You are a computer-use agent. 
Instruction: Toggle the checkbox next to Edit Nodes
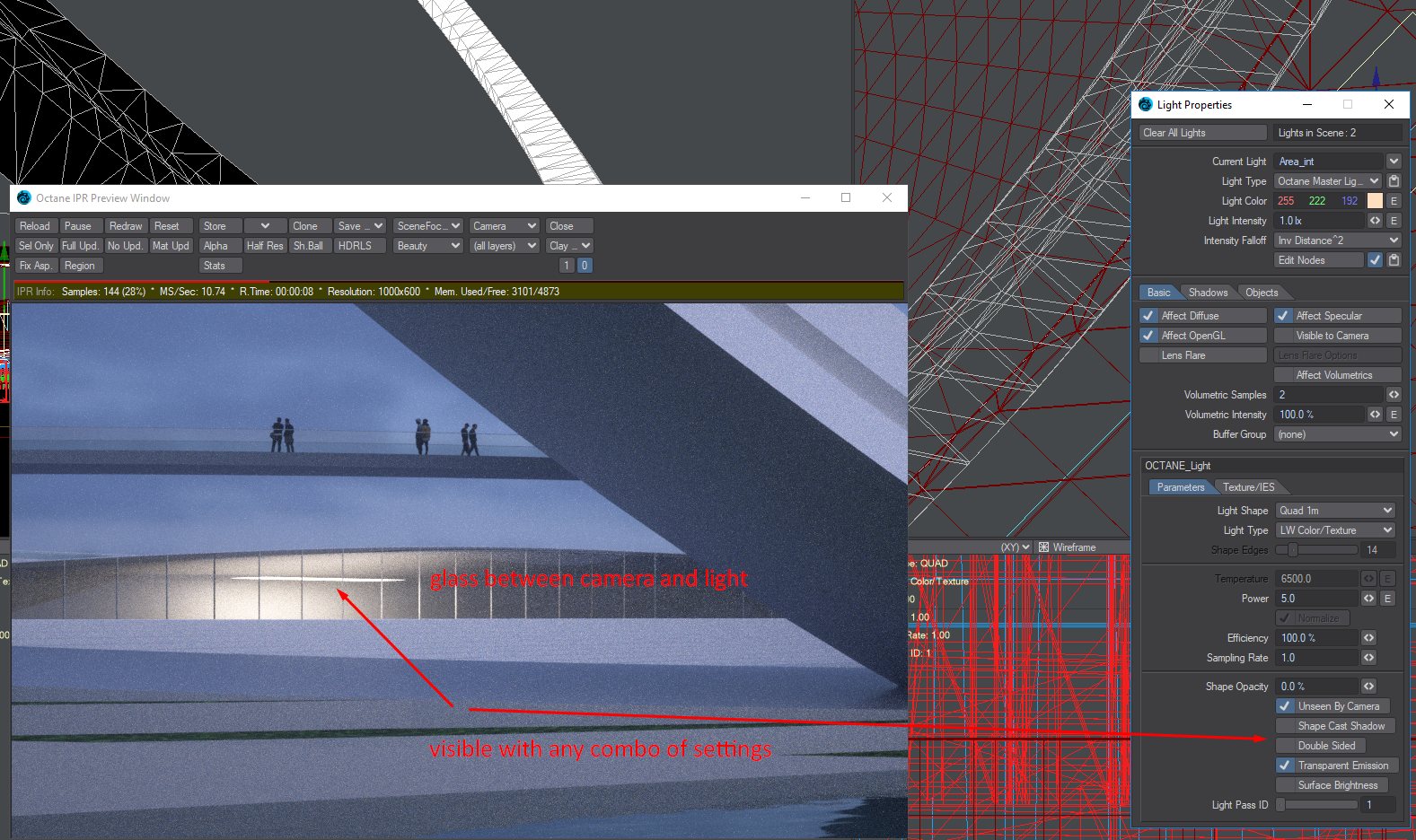tap(1375, 260)
